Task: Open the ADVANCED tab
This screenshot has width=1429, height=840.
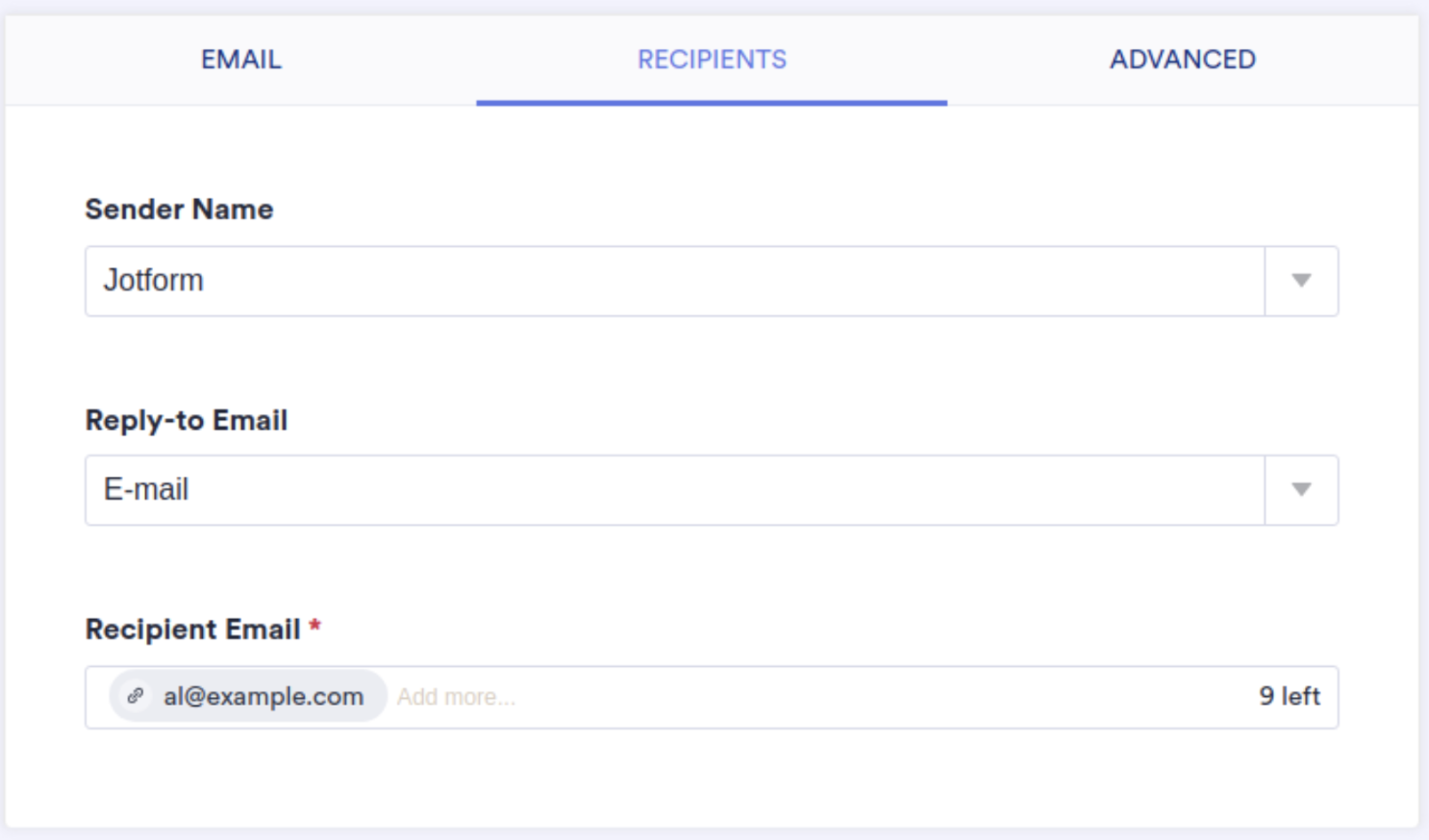Action: click(1182, 60)
